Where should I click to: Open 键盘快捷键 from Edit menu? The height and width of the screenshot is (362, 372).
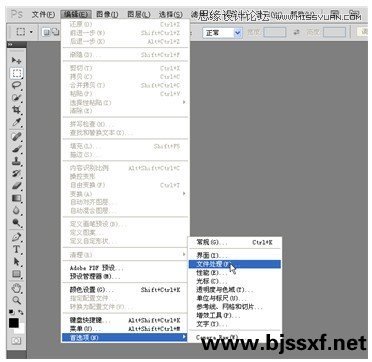click(125, 321)
